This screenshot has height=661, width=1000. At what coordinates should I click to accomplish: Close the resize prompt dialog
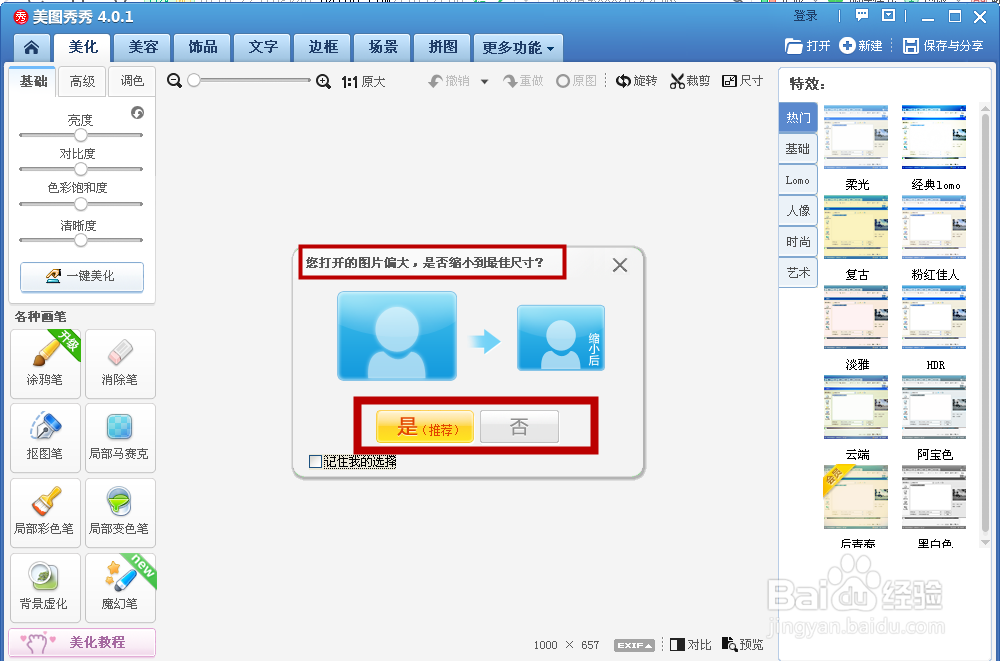coord(620,265)
